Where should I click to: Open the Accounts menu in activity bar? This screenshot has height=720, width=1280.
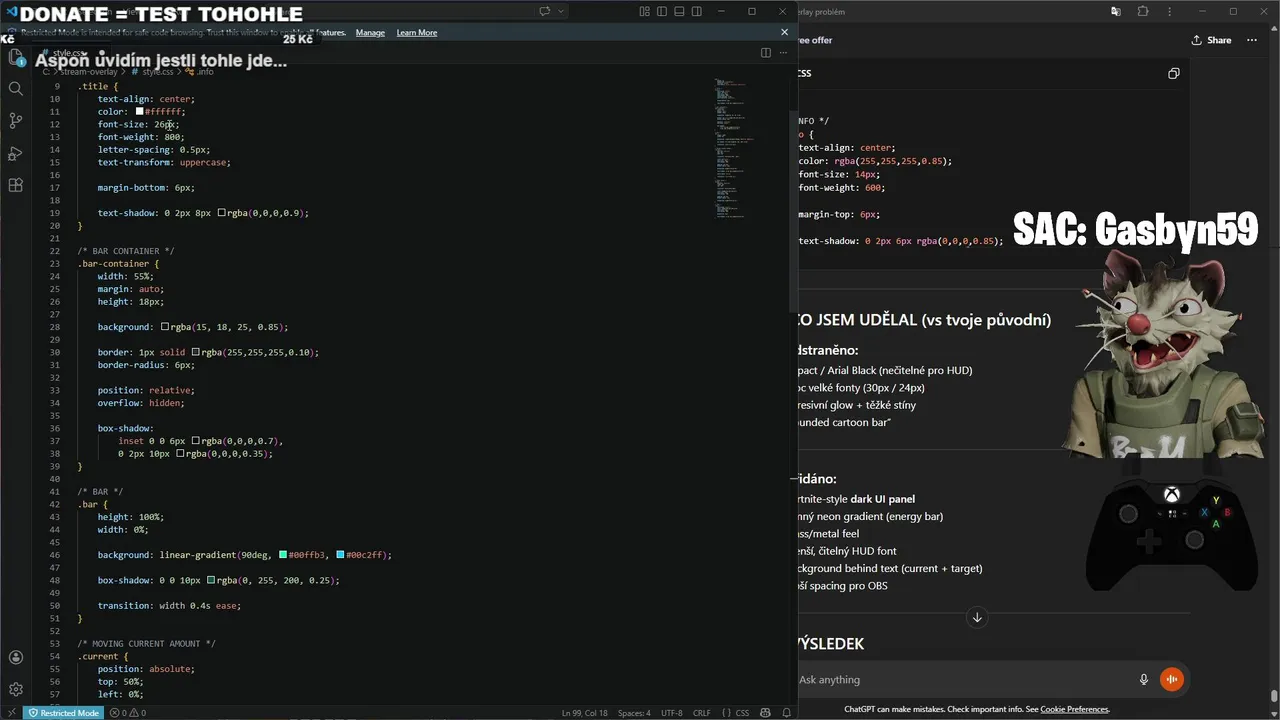[15, 657]
